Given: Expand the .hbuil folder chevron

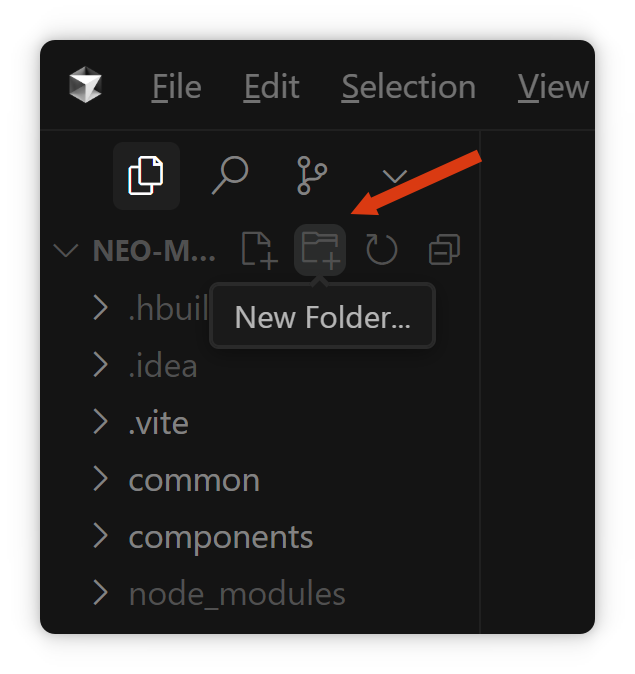Looking at the screenshot, I should click(100, 307).
